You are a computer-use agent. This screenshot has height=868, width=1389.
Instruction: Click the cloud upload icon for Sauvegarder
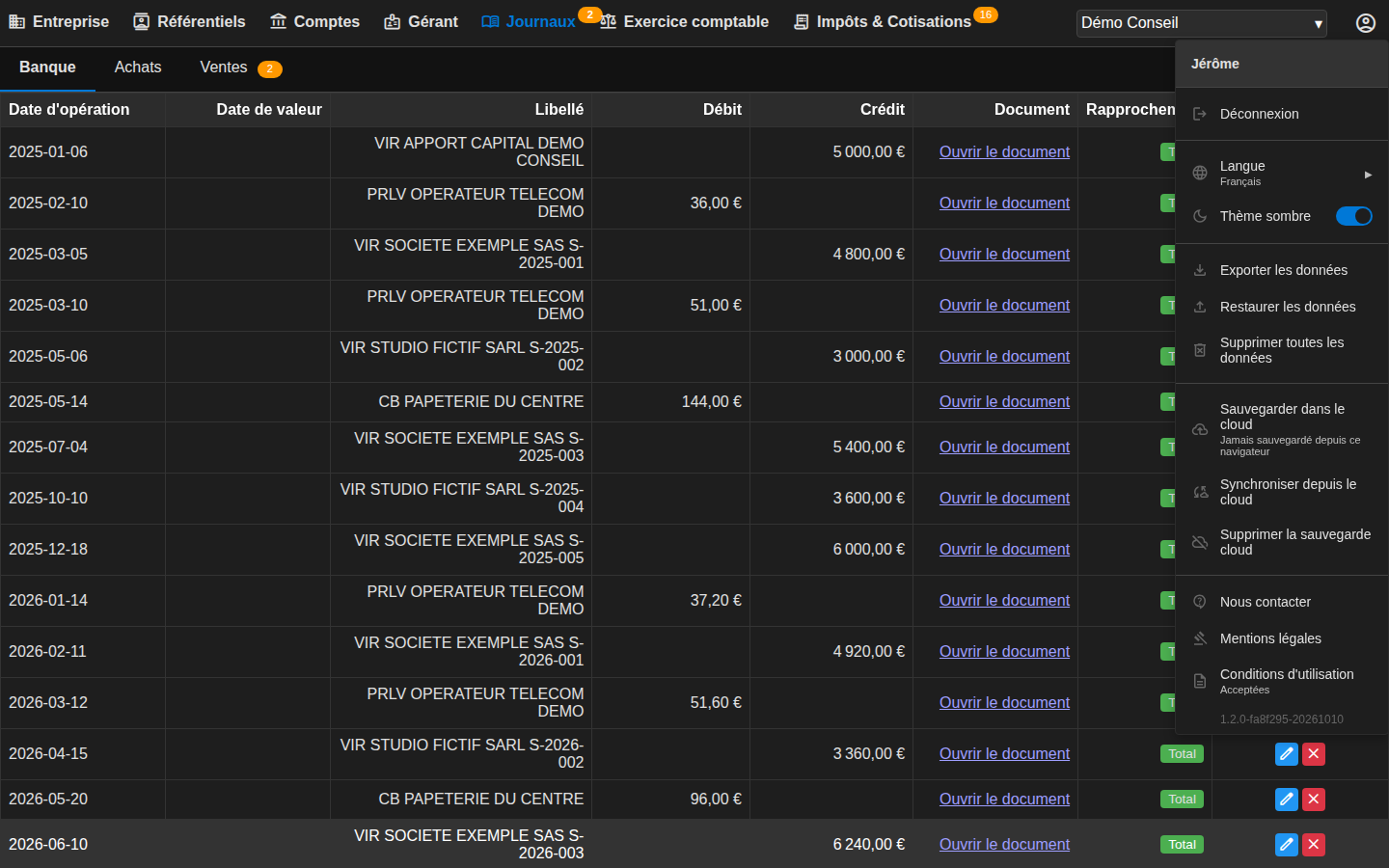pos(1200,429)
